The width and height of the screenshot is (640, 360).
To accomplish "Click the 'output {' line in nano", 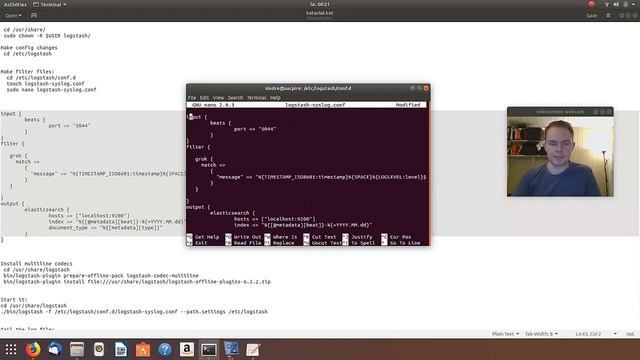I will click(198, 207).
